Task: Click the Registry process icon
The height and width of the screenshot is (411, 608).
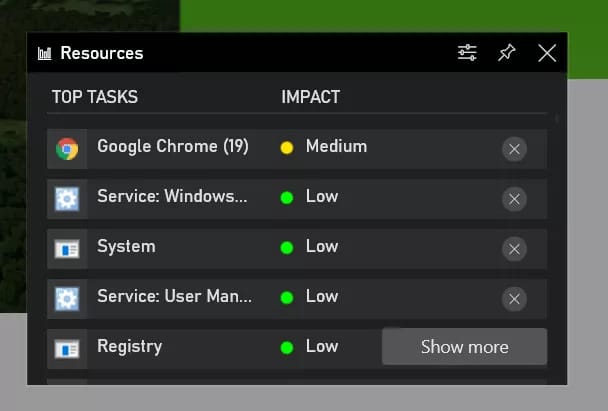Action: (67, 348)
